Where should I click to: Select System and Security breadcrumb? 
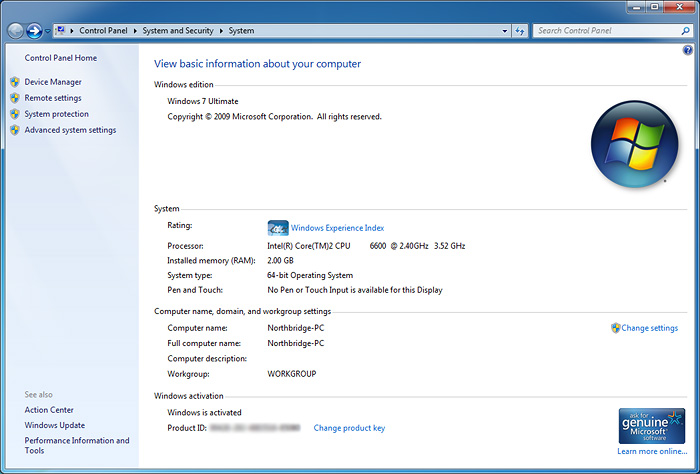pyautogui.click(x=178, y=30)
